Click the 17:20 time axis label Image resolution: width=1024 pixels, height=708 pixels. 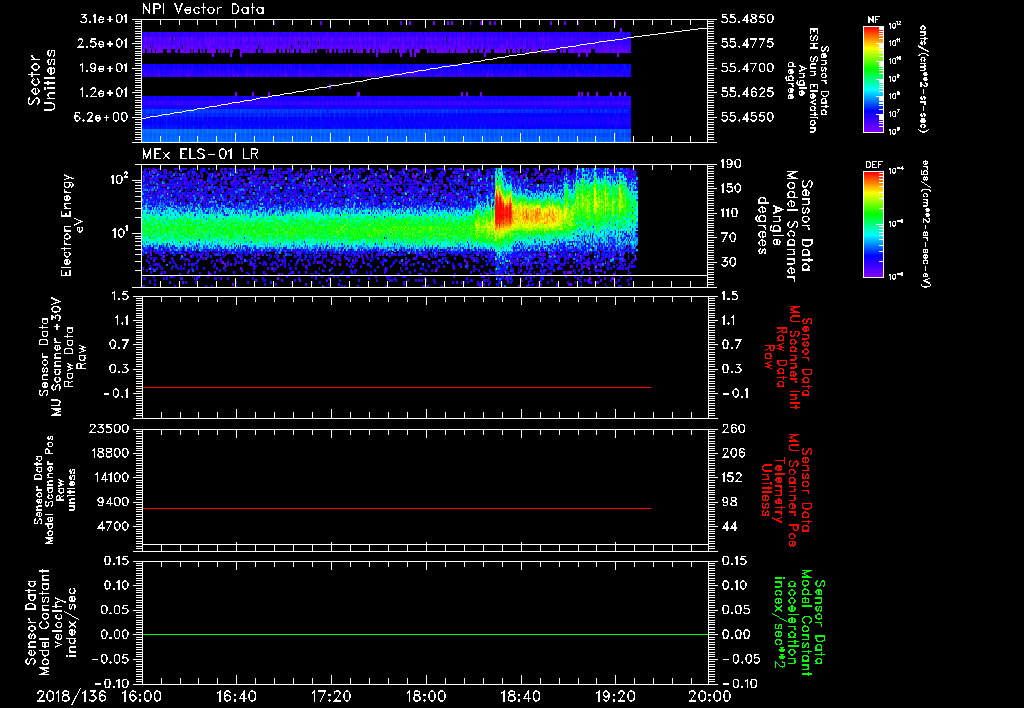tap(331, 696)
